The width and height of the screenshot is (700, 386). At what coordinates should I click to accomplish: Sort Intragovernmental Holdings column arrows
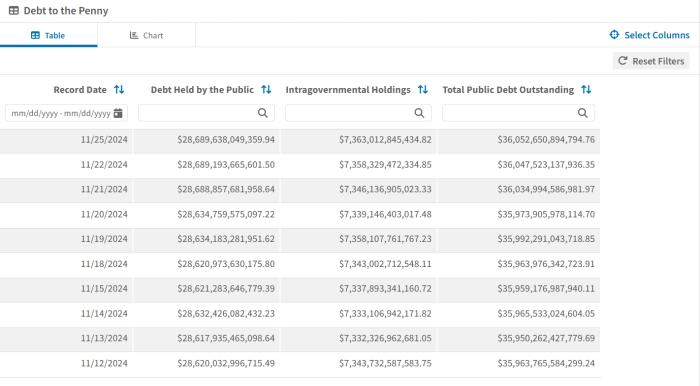[423, 89]
